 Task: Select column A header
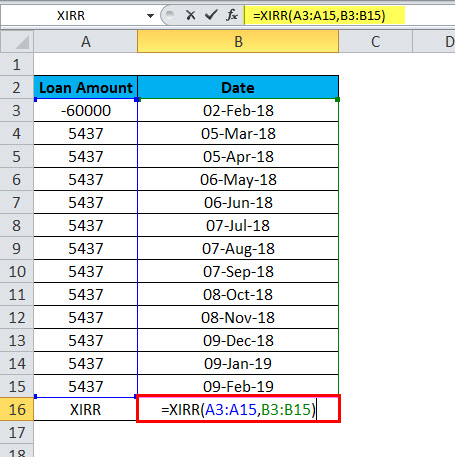click(86, 42)
